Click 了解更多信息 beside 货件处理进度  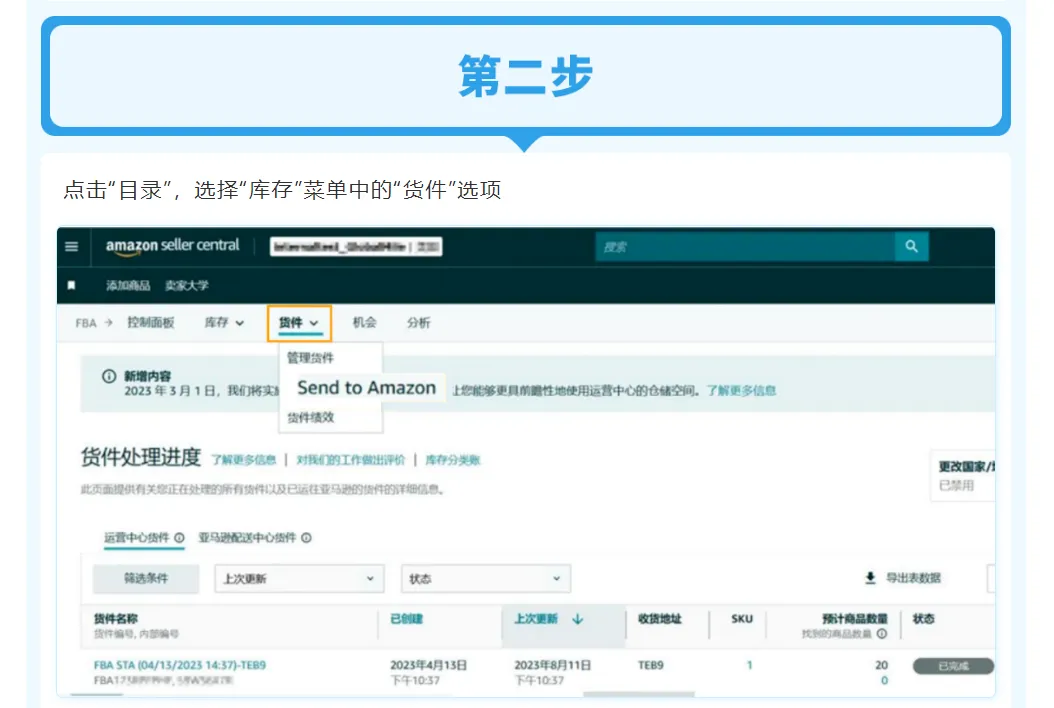tap(243, 460)
